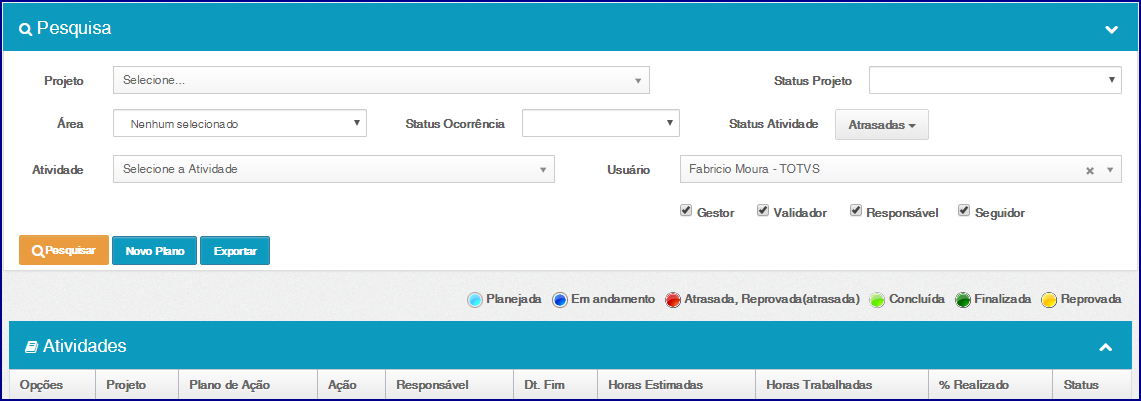Toggle the Gestor checkbox
The height and width of the screenshot is (401, 1141).
(x=685, y=211)
